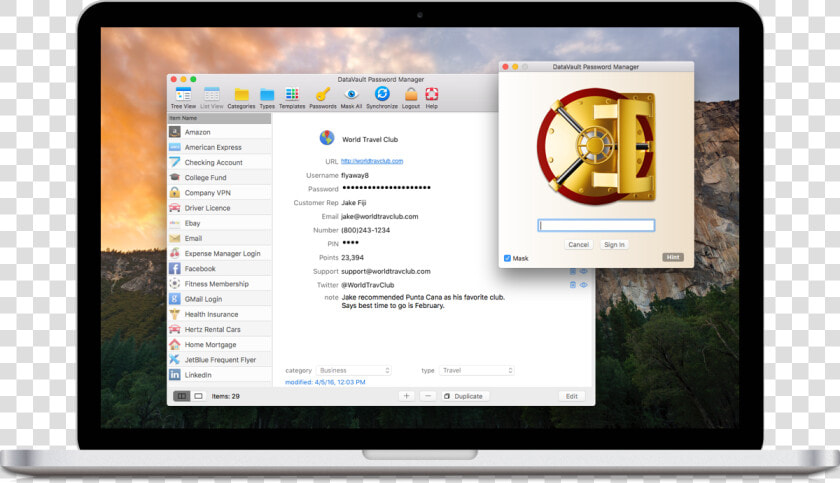The image size is (840, 483).
Task: Select the Fitness Membership icon
Action: click(175, 283)
